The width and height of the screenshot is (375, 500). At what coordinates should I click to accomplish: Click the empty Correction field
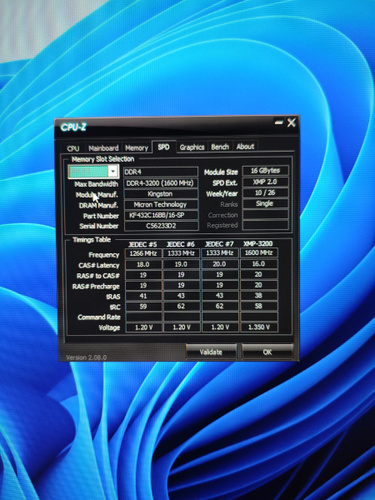tap(265, 214)
